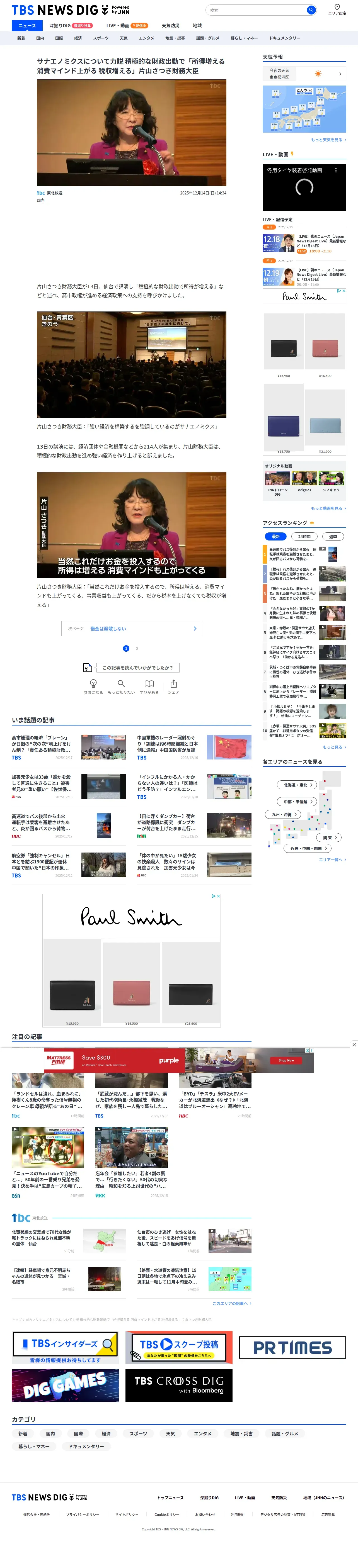The height and width of the screenshot is (1568, 358).
Task: Click the TBS NEWS DIG header logo
Action: [x=71, y=10]
